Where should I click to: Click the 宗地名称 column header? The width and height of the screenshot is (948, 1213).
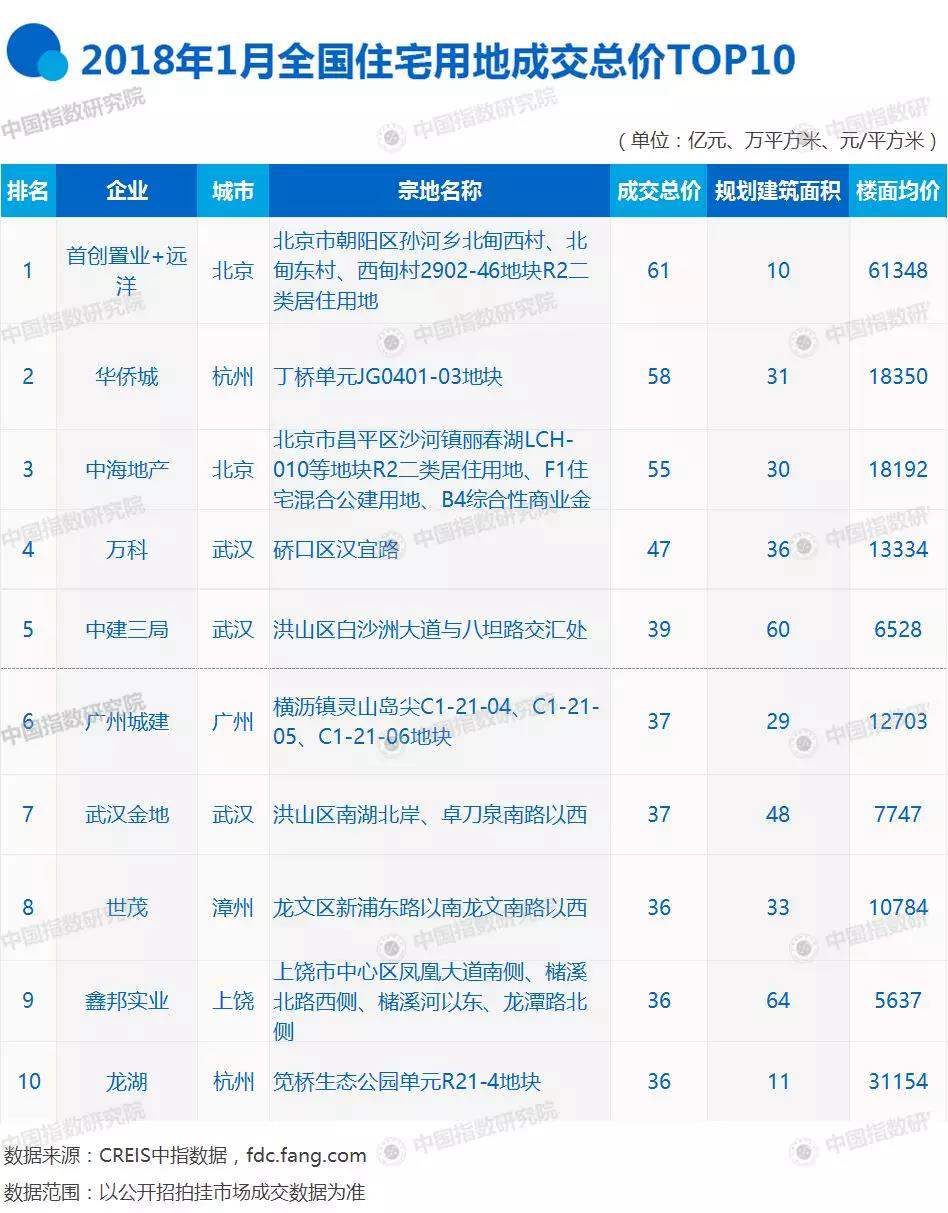tap(428, 190)
